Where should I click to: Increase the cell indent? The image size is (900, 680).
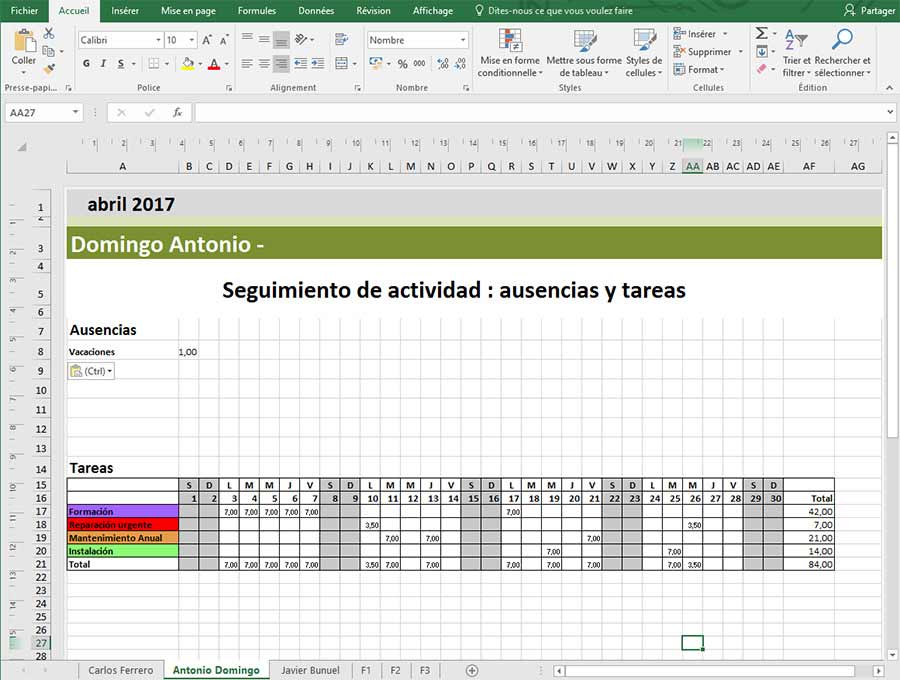point(318,64)
